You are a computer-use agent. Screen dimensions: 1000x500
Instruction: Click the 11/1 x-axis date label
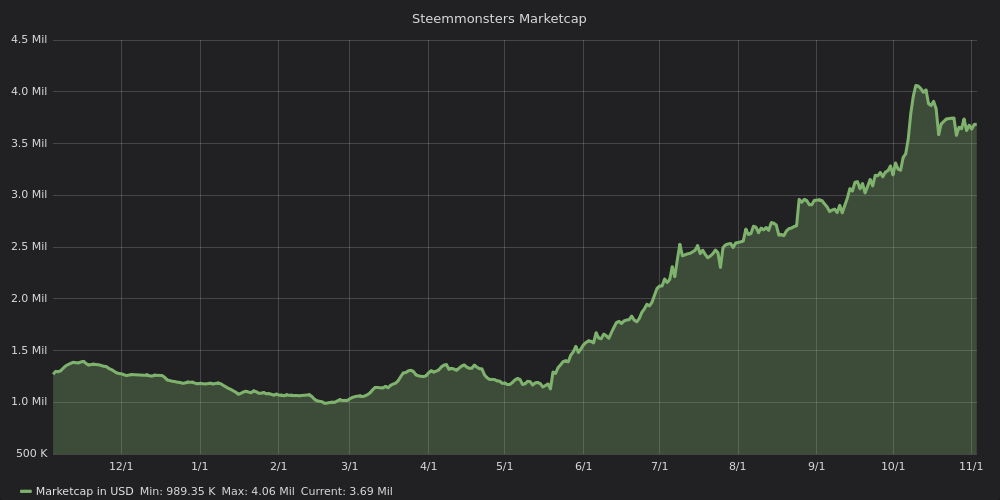coord(971,466)
